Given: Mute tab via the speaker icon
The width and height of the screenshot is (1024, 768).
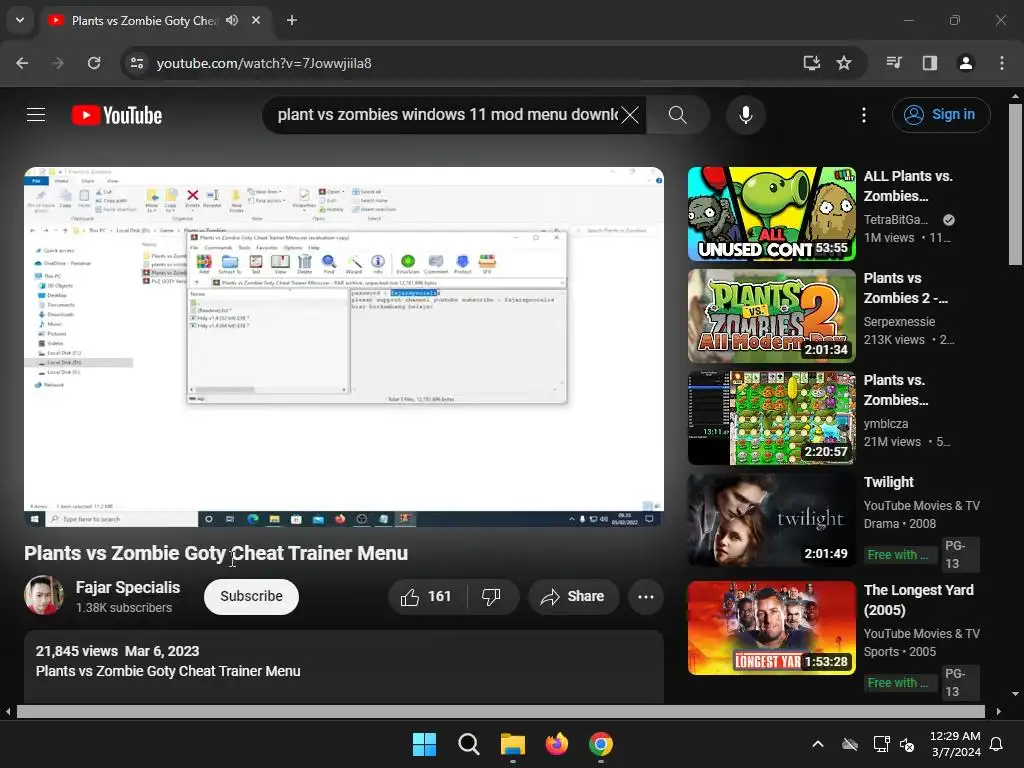Looking at the screenshot, I should (x=232, y=20).
